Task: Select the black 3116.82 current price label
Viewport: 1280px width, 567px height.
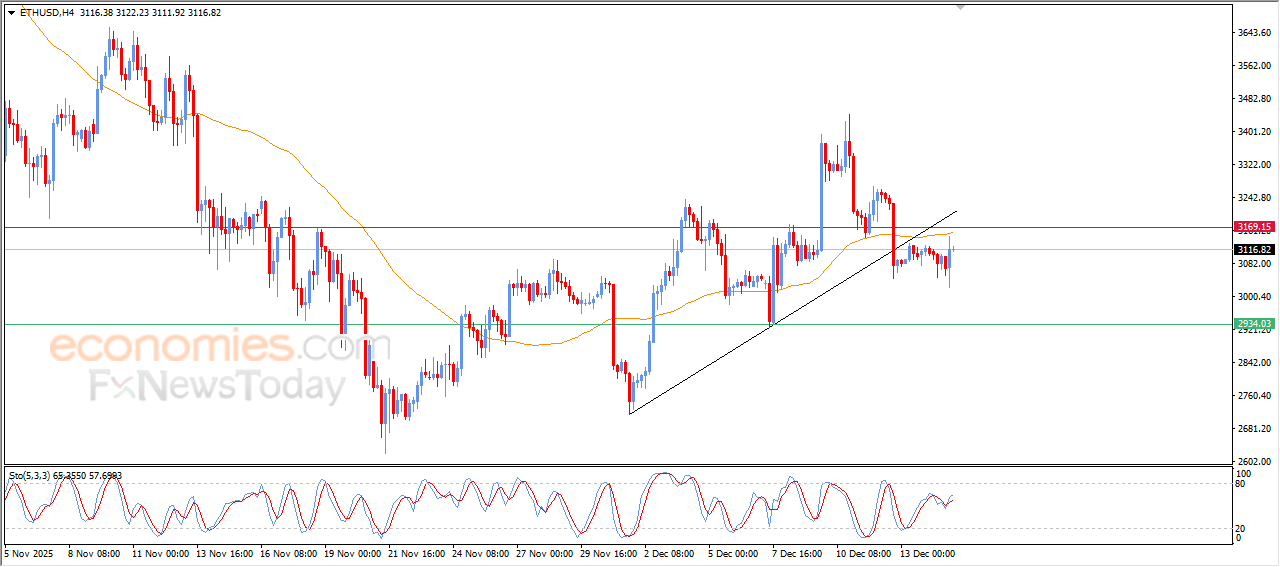Action: [x=1253, y=249]
